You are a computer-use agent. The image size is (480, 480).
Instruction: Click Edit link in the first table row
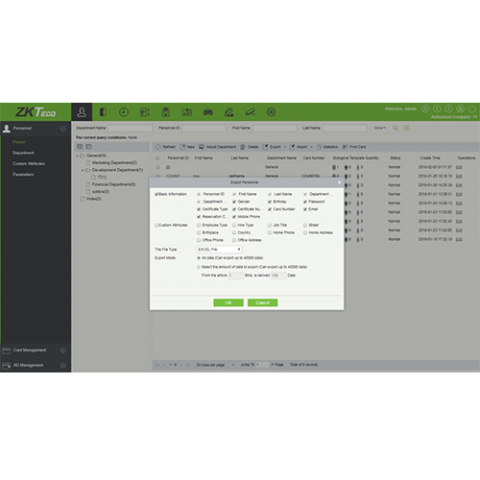(x=459, y=167)
